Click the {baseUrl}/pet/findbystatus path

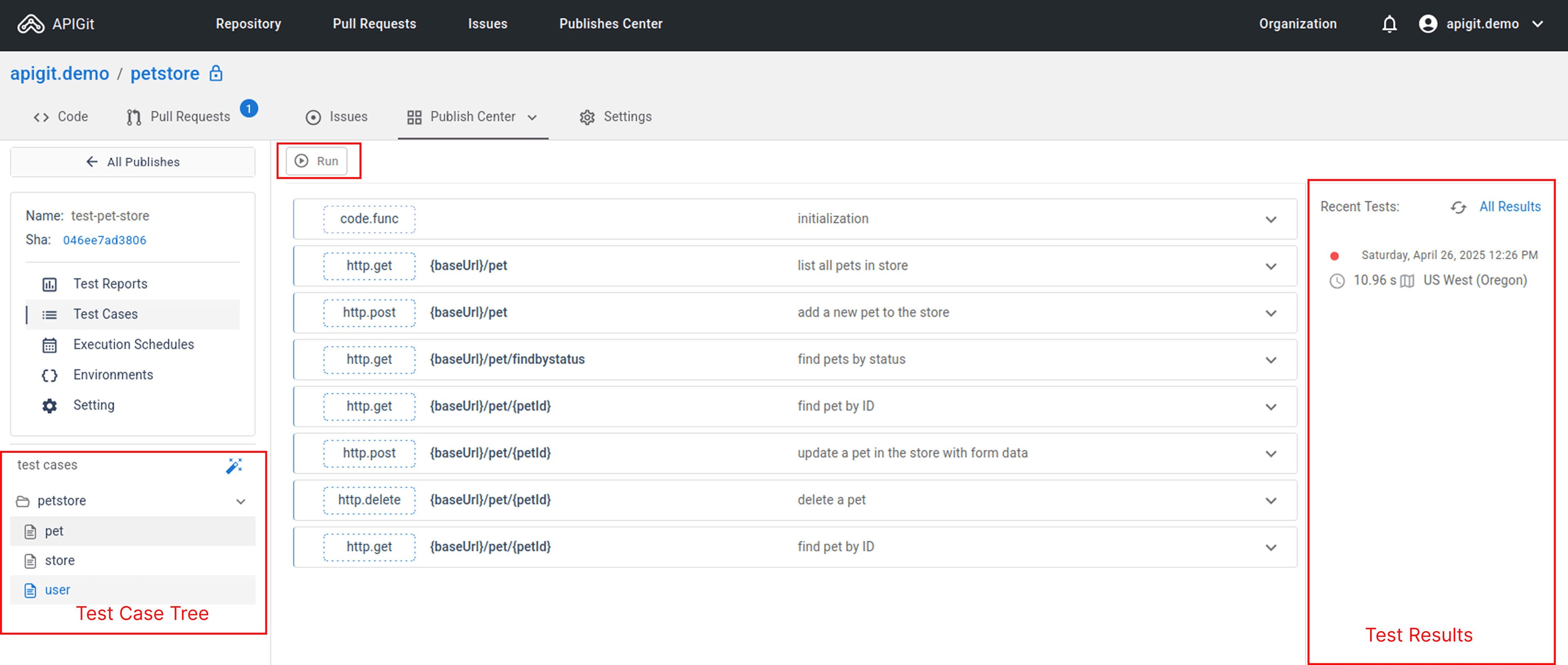(x=507, y=360)
